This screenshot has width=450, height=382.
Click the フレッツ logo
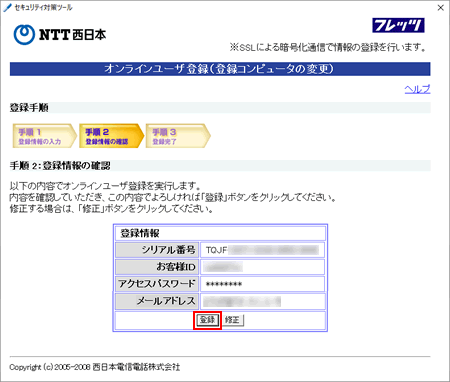point(398,25)
